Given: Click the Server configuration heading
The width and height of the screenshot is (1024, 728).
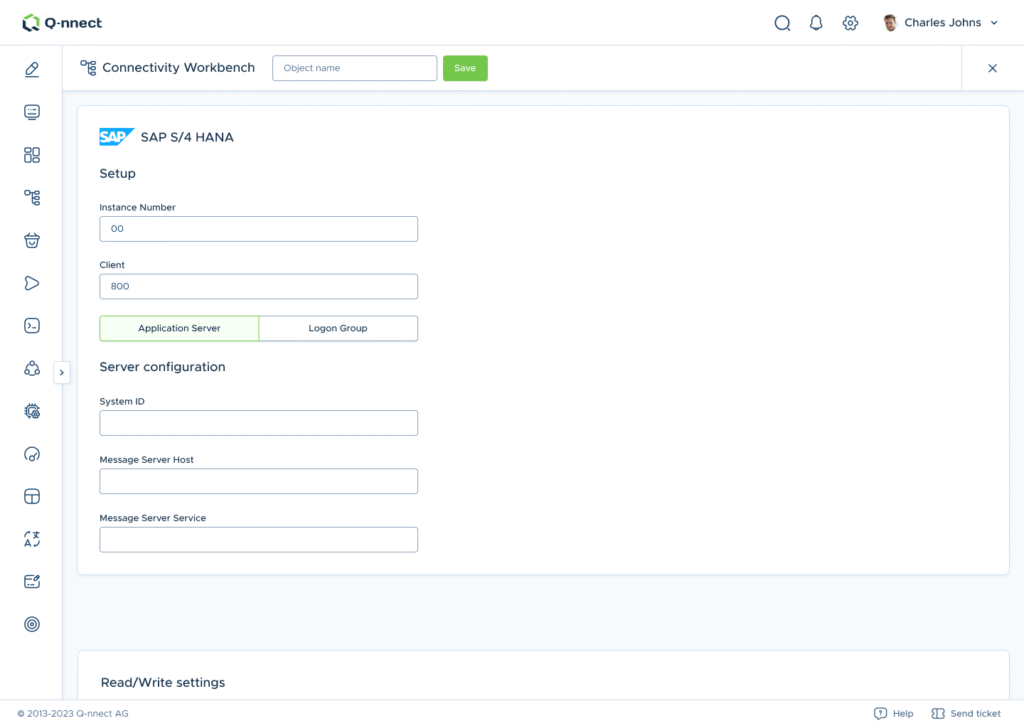Looking at the screenshot, I should 162,367.
